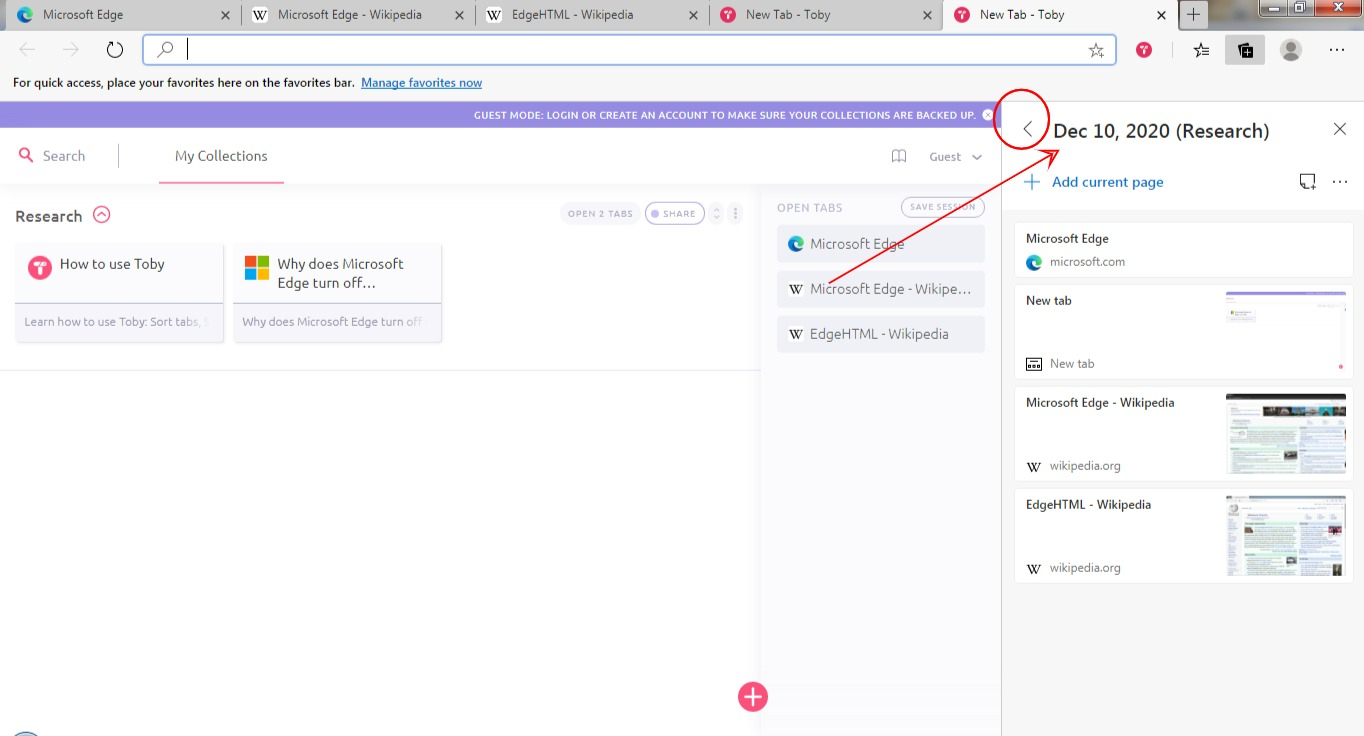The image size is (1364, 736).
Task: Click the OPEN 2 TABS button
Action: coord(600,213)
